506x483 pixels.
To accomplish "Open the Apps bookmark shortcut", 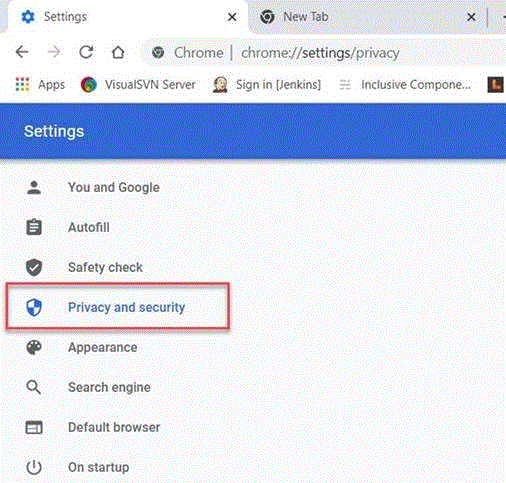I will pos(40,84).
